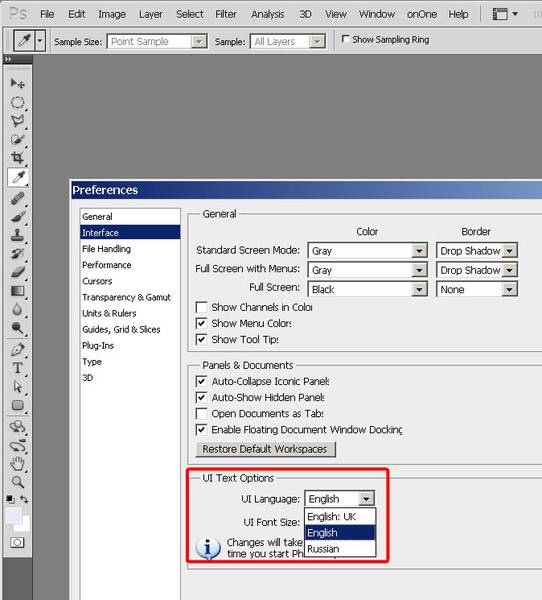Choose Russian from language list
The width and height of the screenshot is (542, 600).
point(340,549)
